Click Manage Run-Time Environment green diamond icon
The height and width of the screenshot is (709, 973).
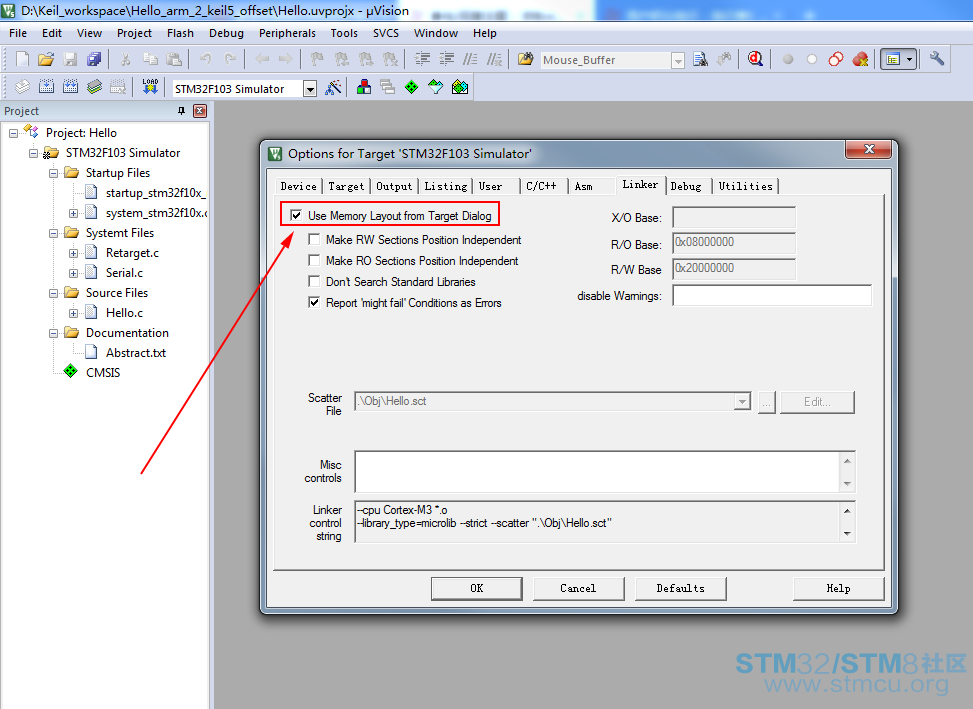pos(411,87)
